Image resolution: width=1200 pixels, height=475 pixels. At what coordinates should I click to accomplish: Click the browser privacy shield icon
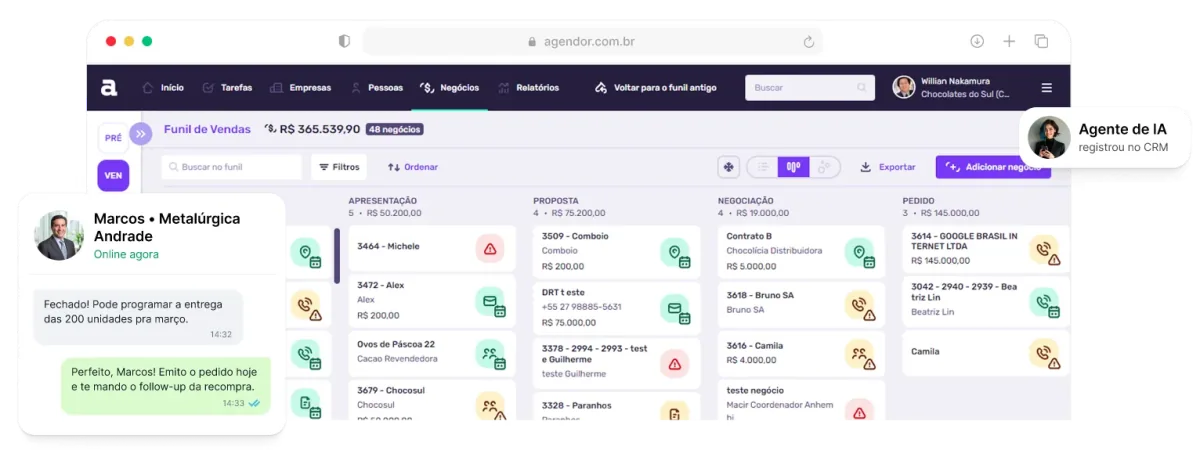tap(344, 41)
